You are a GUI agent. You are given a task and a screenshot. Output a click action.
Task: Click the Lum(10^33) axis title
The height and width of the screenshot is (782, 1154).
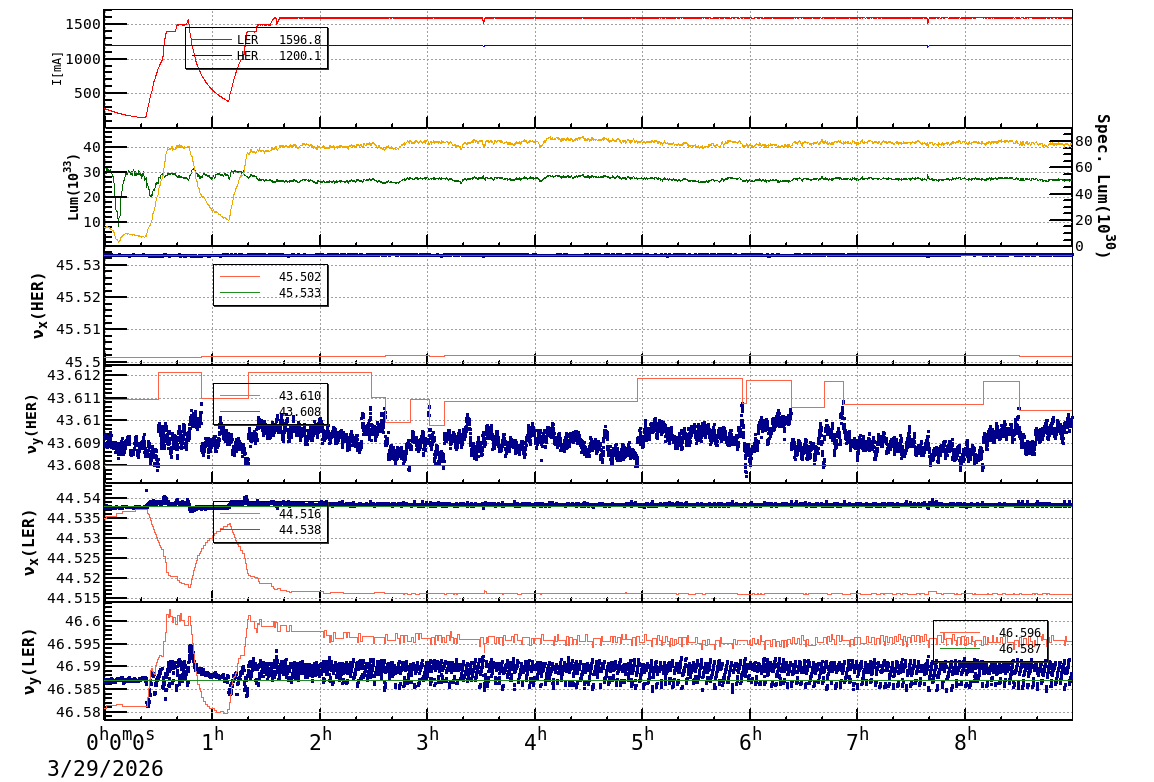[x=73, y=187]
